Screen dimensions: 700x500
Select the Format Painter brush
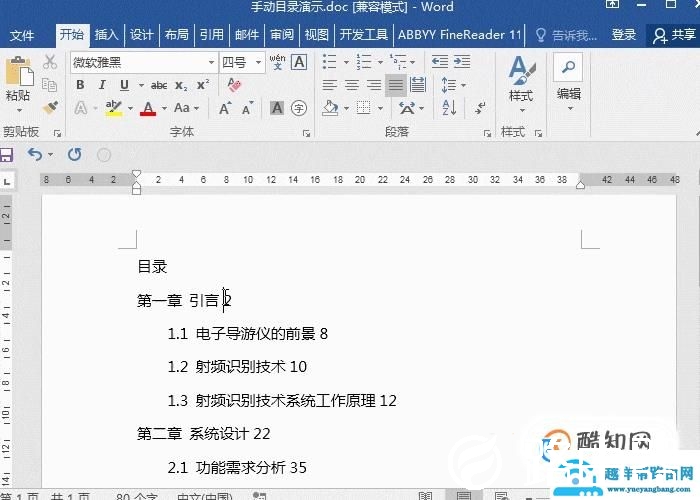[x=50, y=108]
